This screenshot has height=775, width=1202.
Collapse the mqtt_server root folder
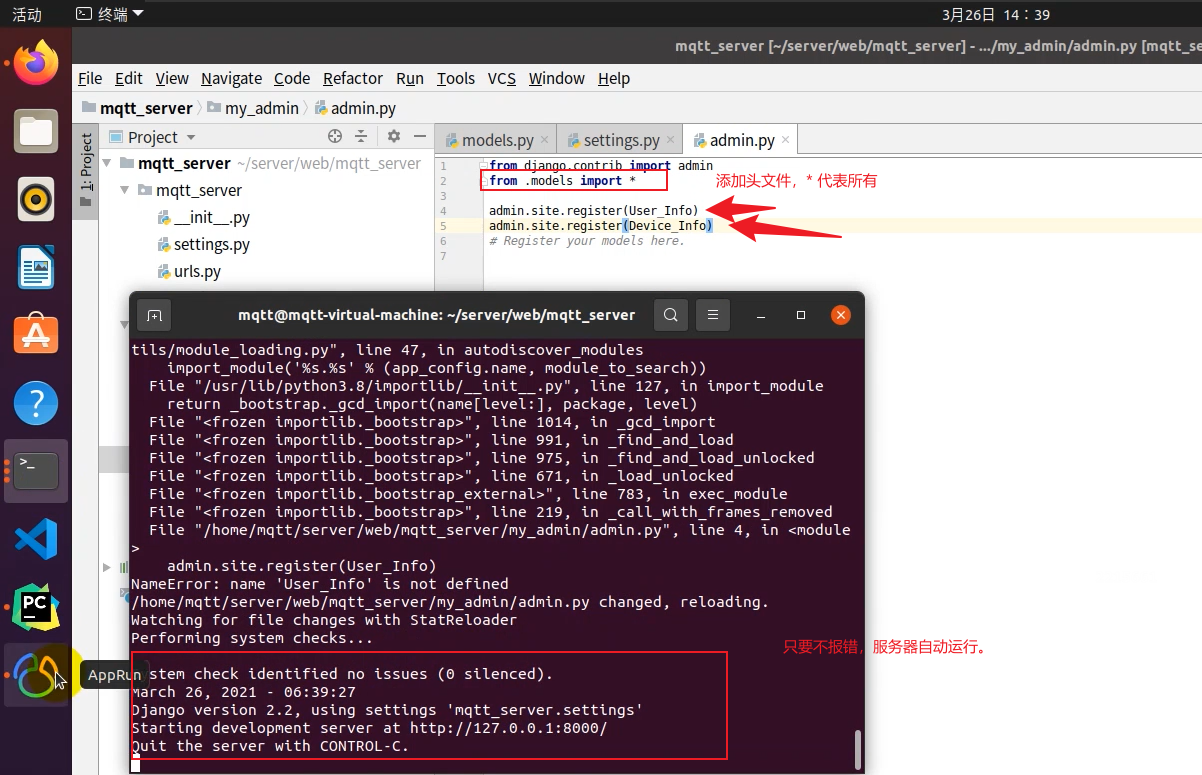pyautogui.click(x=107, y=163)
